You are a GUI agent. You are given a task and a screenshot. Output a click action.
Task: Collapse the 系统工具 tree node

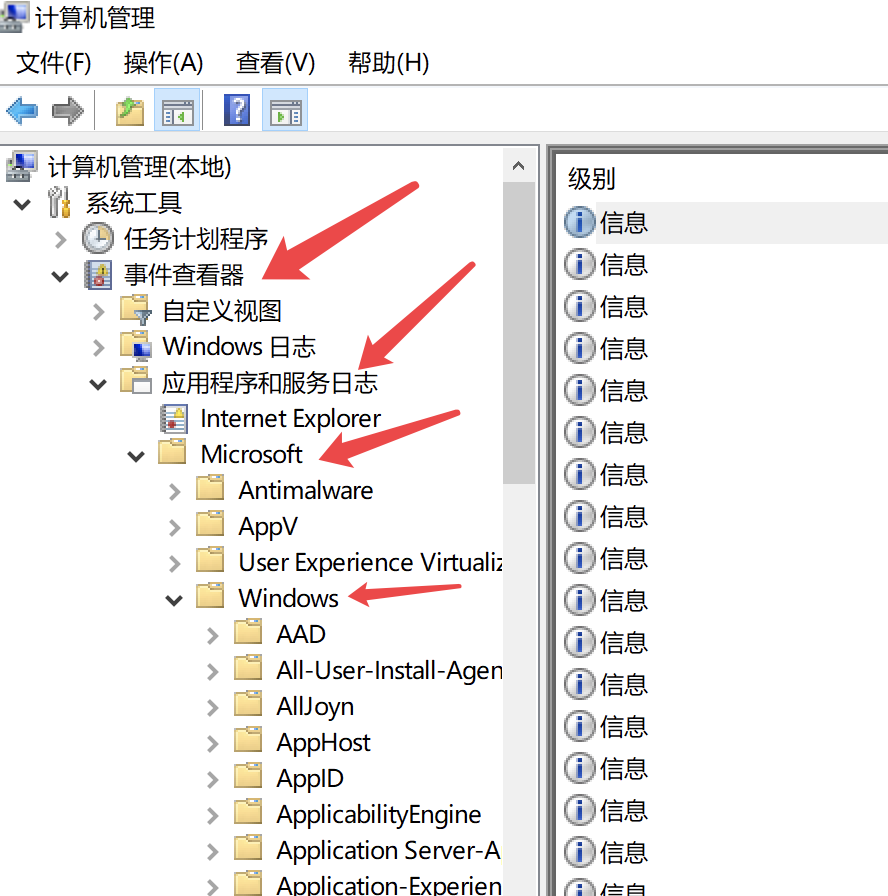click(22, 203)
